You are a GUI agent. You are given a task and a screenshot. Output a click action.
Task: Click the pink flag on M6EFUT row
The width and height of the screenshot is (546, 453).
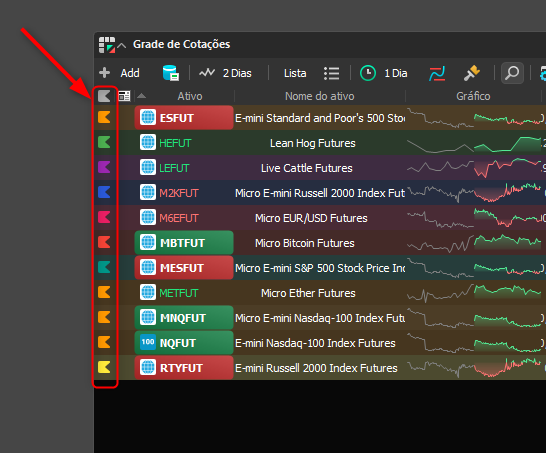click(x=104, y=217)
